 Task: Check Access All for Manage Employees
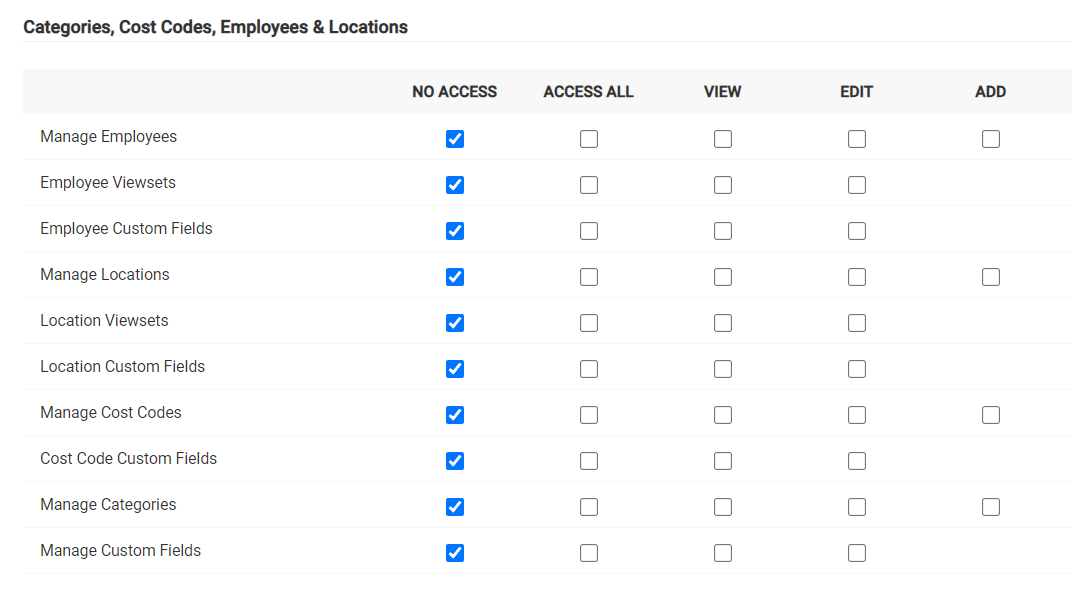point(589,139)
